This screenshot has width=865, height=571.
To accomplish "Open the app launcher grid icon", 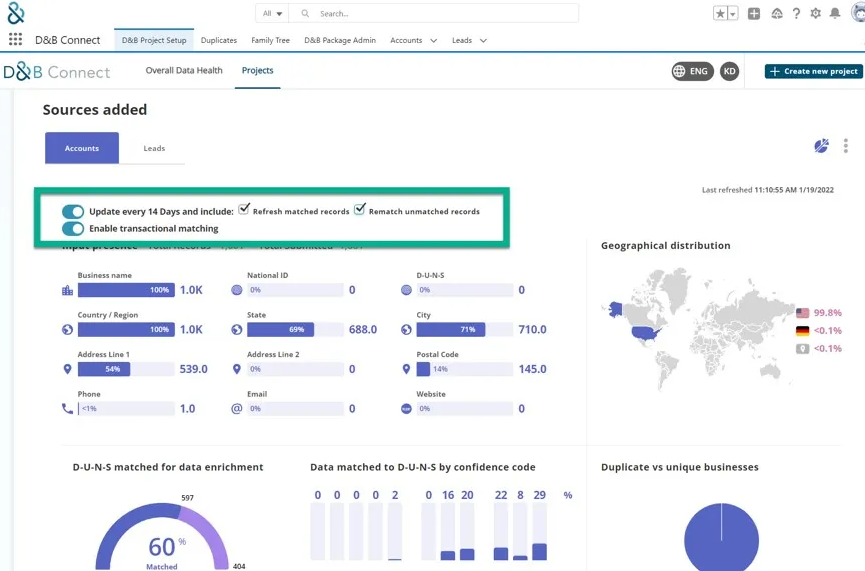I will [x=15, y=39].
